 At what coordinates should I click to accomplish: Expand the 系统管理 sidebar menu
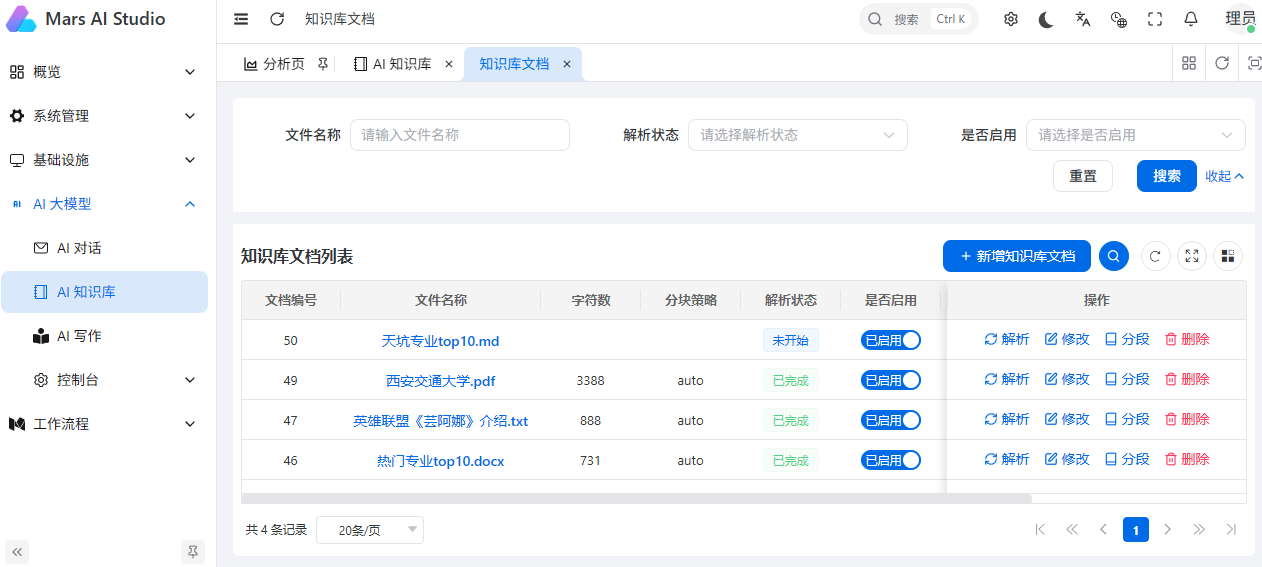coord(104,116)
